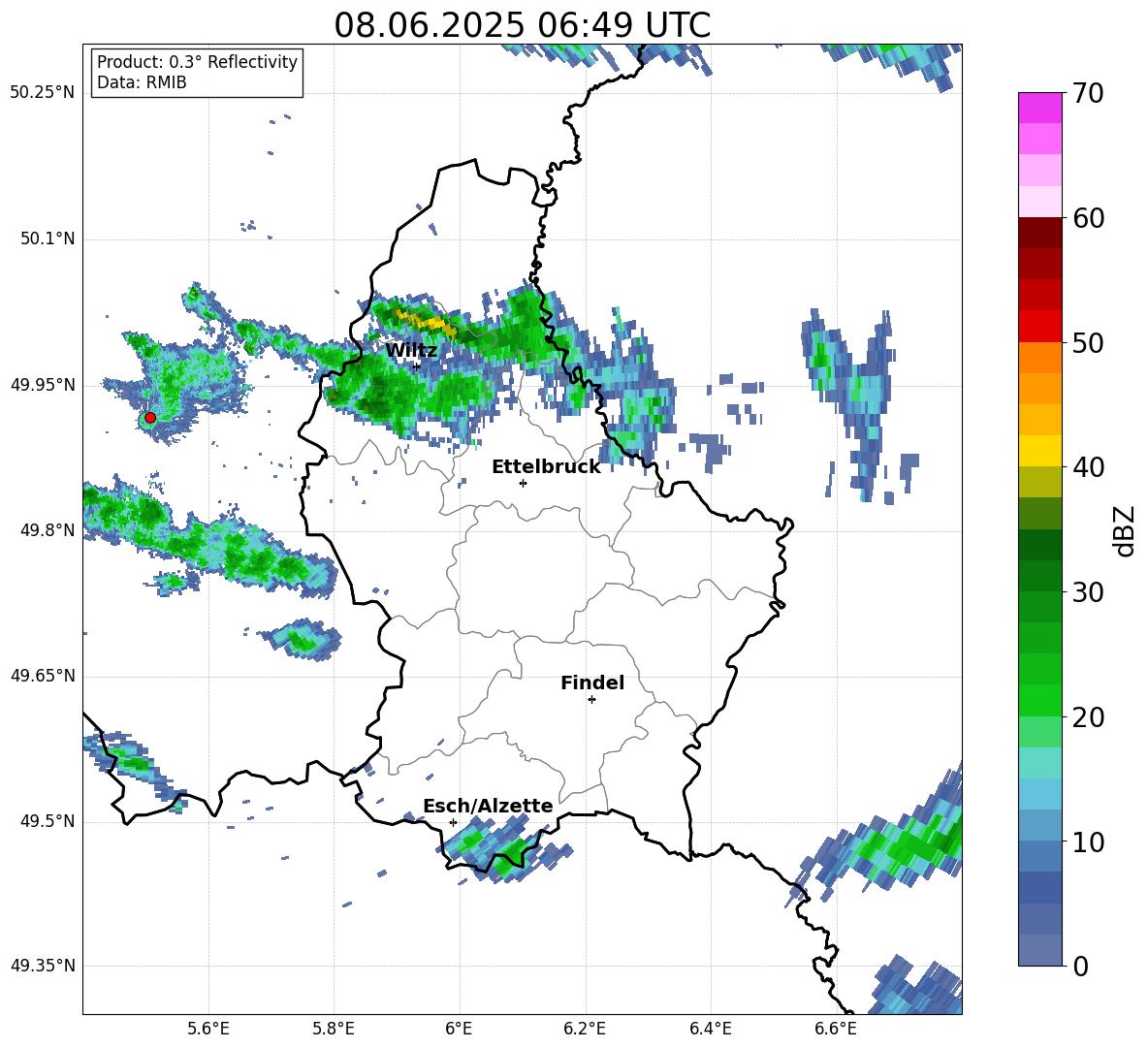The width and height of the screenshot is (1148, 1048).
Task: Click the 6.6°E longitude label
Action: (x=836, y=1029)
